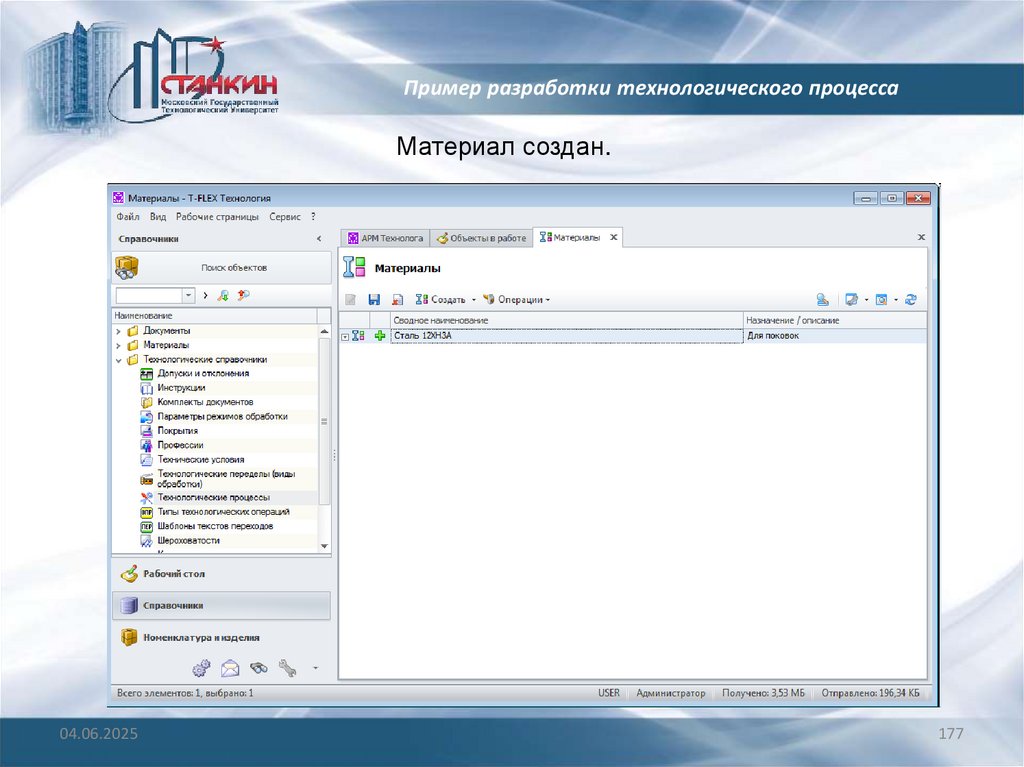Open the Рабочие страницы menu

tap(217, 217)
